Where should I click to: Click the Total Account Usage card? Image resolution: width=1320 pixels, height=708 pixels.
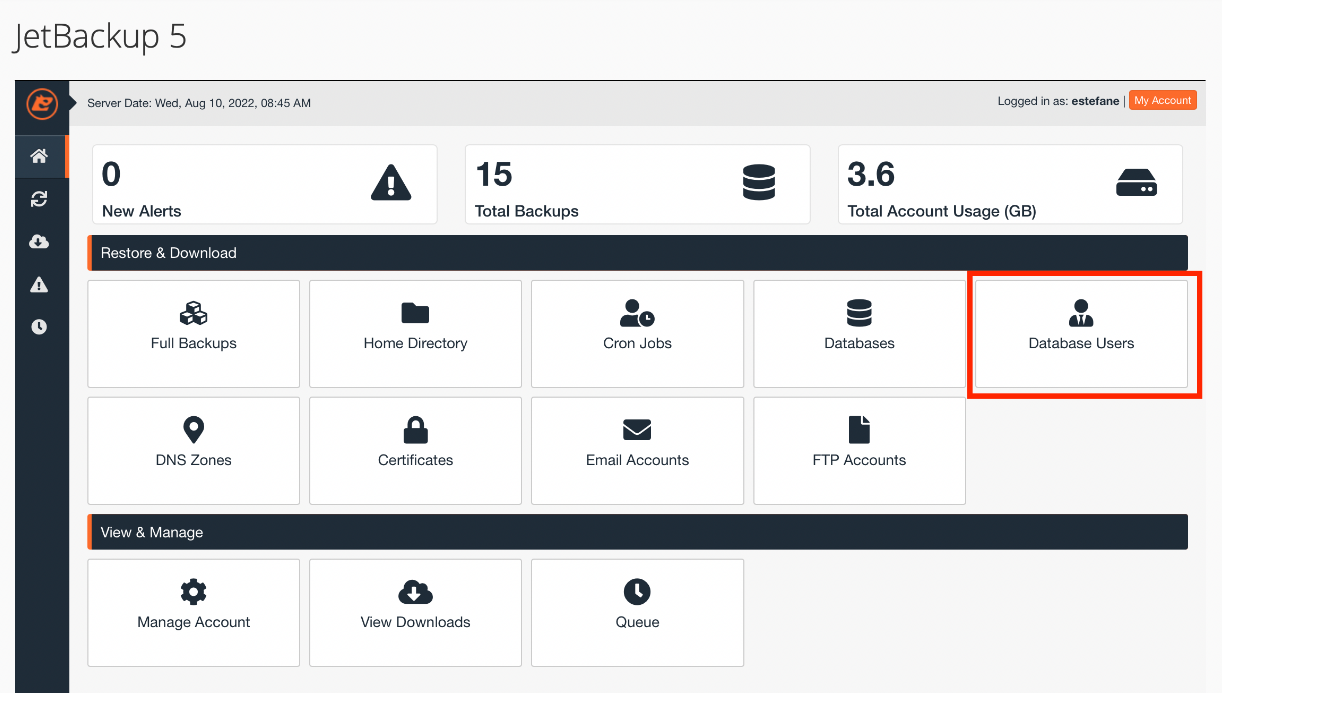click(1010, 184)
